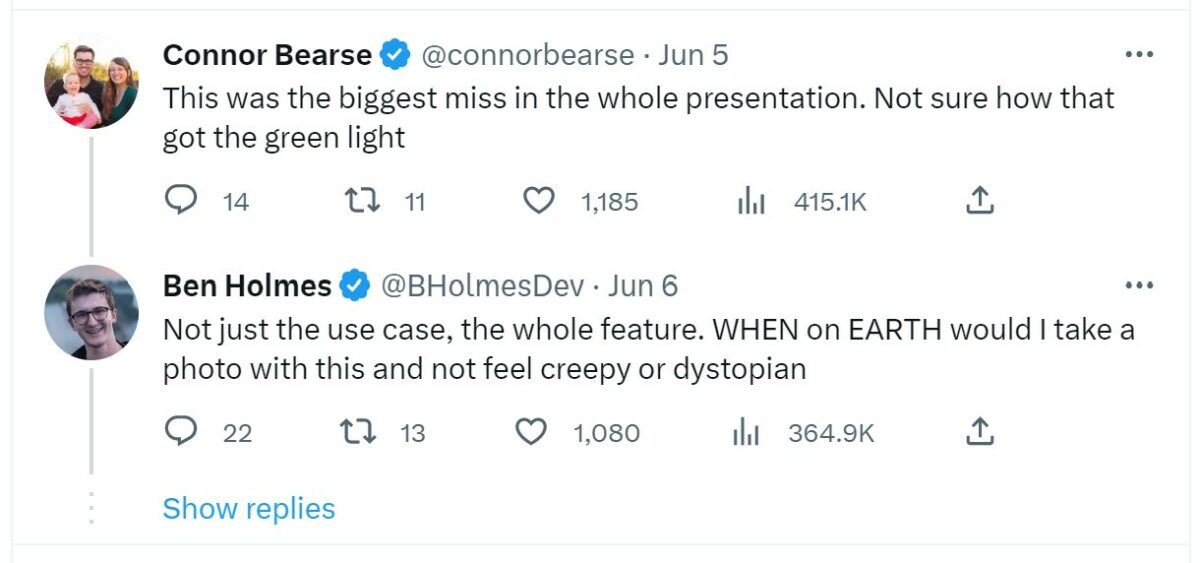Like Ben Holmes's tweet
Image resolution: width=1200 pixels, height=563 pixels.
click(530, 432)
